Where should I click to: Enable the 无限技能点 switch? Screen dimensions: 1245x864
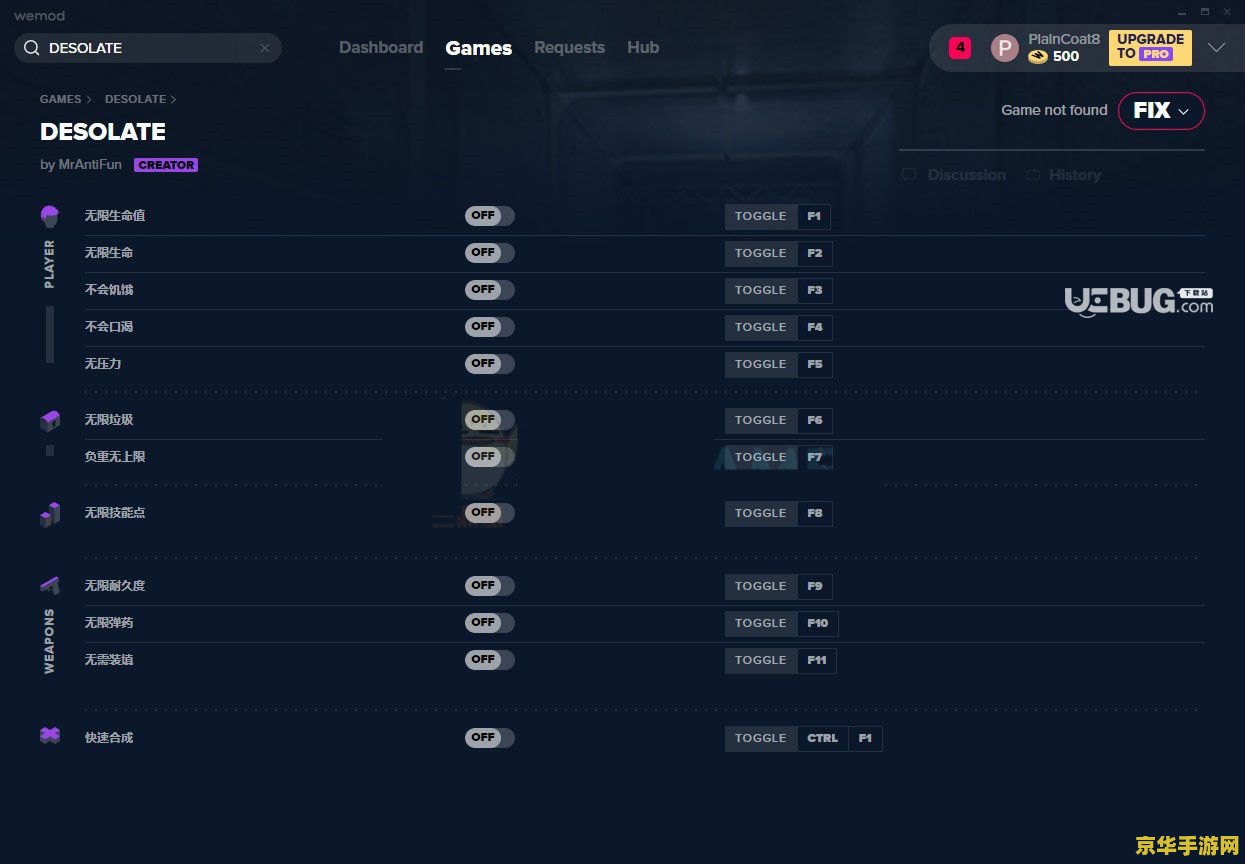pos(490,513)
